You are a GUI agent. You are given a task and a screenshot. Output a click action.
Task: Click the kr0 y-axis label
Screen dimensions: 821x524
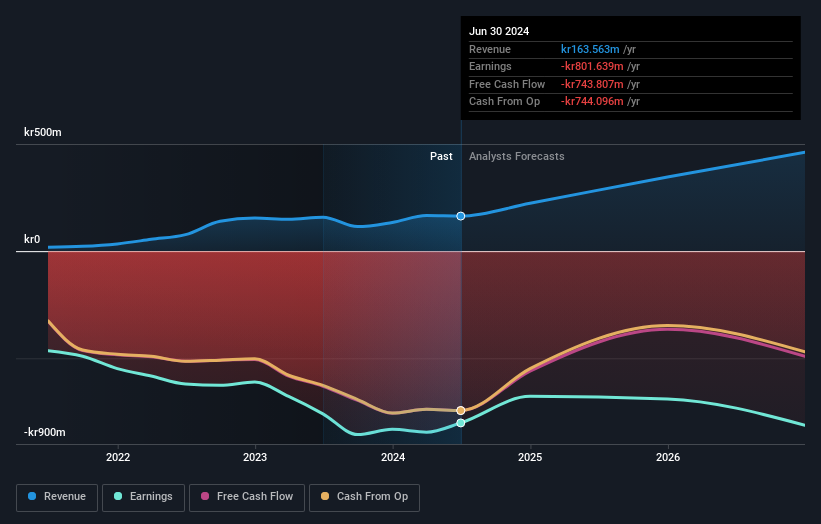[32, 239]
